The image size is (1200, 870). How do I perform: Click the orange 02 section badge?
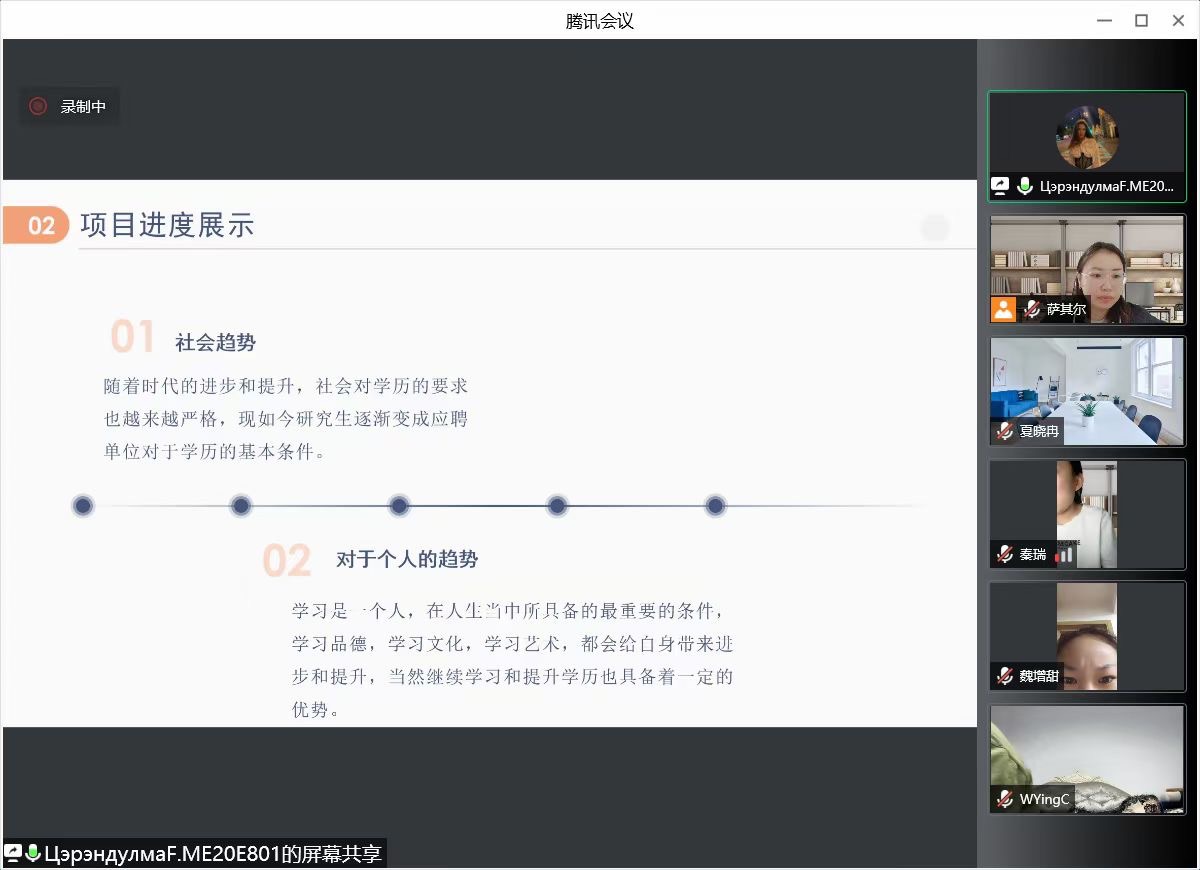(38, 226)
